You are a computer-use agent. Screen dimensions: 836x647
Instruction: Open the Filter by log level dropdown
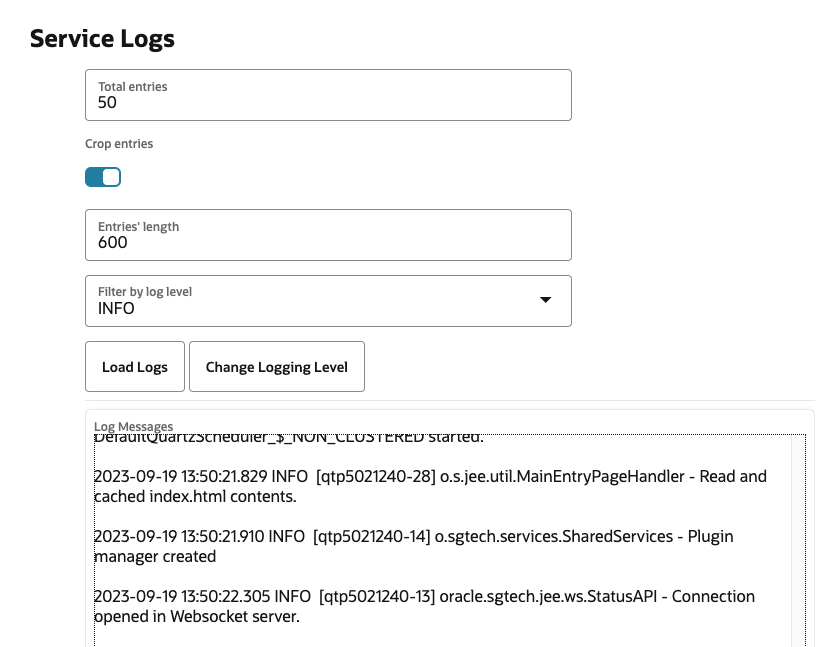tap(328, 301)
